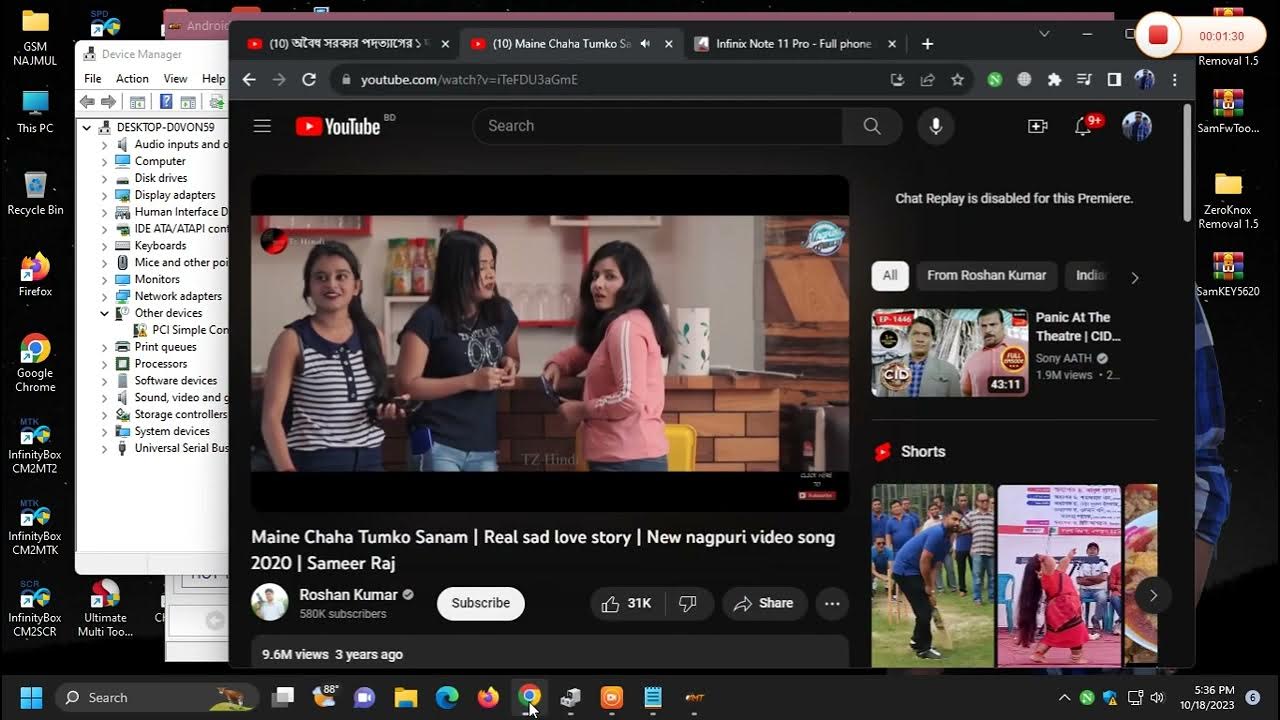Click in YouTube search input field

[x=657, y=126]
